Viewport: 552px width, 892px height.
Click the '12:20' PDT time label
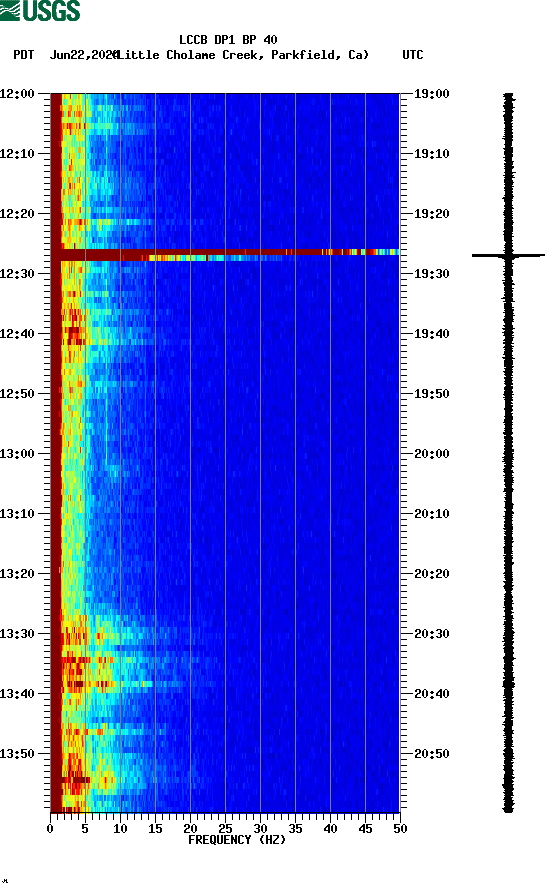[x=17, y=213]
